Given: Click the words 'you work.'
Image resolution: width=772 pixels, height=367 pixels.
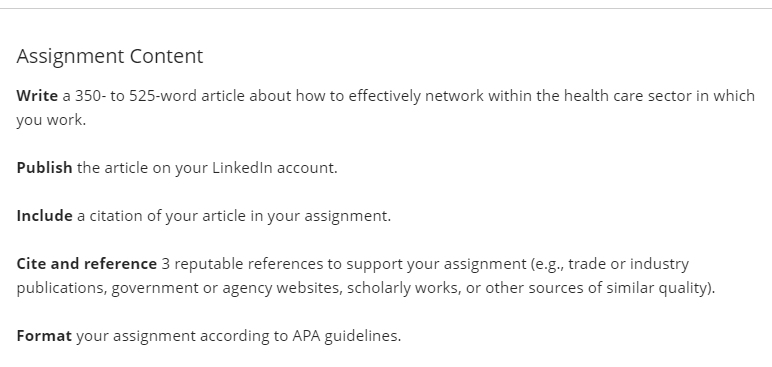Looking at the screenshot, I should [x=51, y=120].
